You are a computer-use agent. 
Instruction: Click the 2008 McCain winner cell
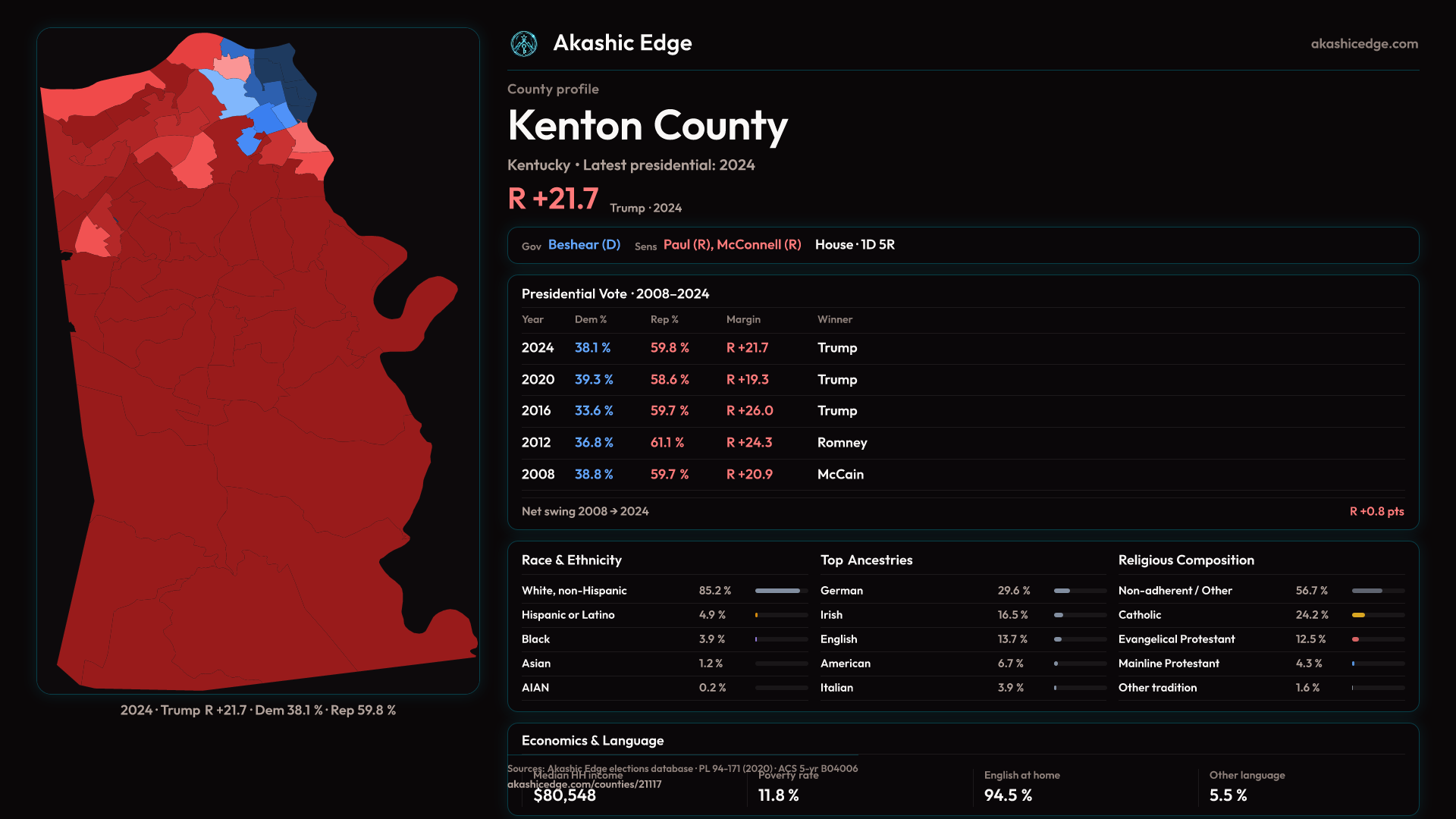(840, 475)
